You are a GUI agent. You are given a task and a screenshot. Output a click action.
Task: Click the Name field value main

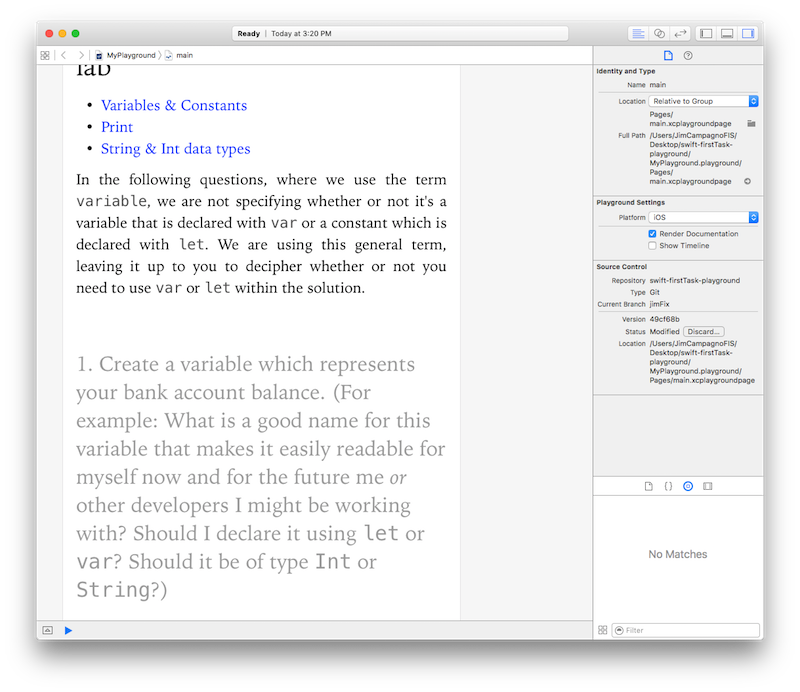(658, 85)
